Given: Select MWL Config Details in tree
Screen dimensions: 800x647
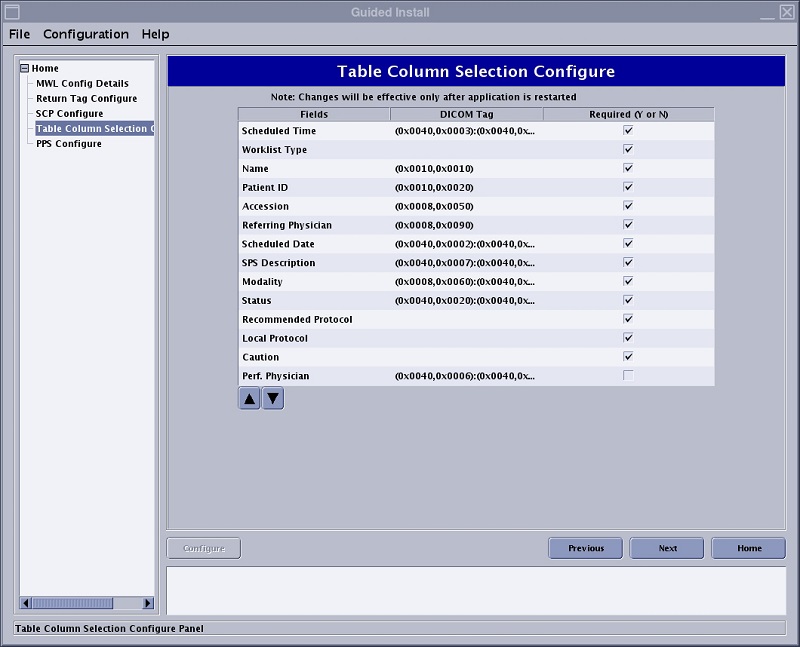Looking at the screenshot, I should [x=82, y=84].
